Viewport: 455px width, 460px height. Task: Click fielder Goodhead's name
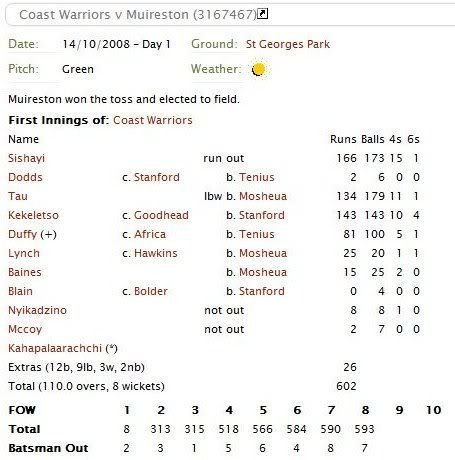(161, 215)
